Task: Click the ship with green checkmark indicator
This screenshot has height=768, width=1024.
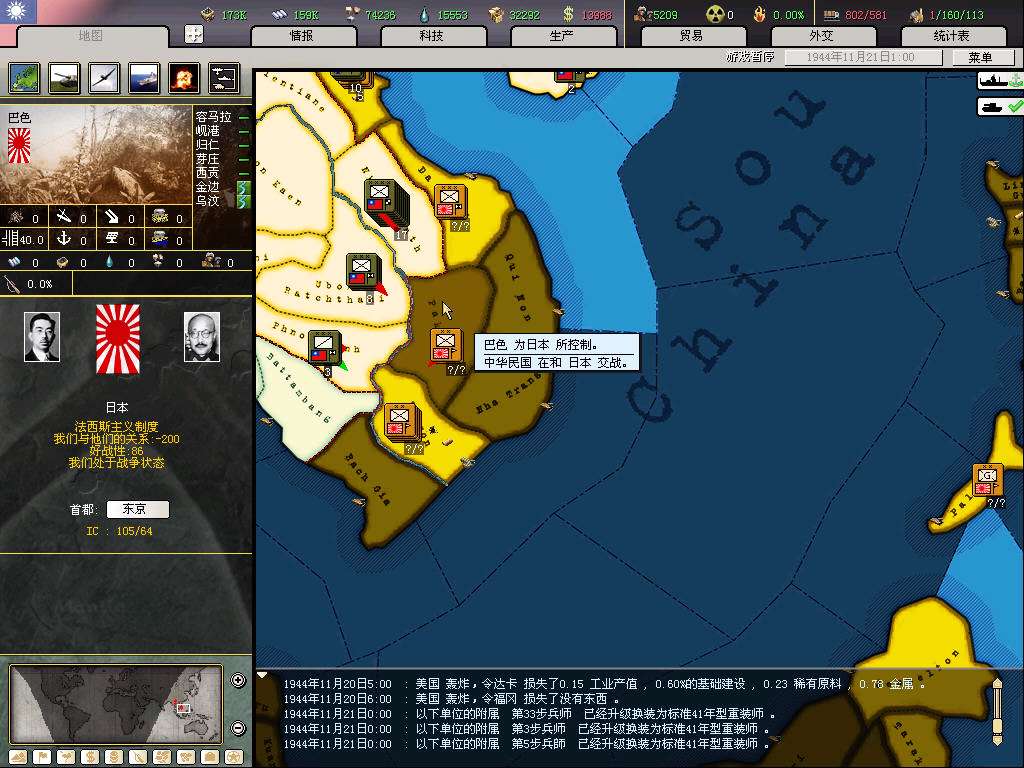Action: pyautogui.click(x=1000, y=106)
